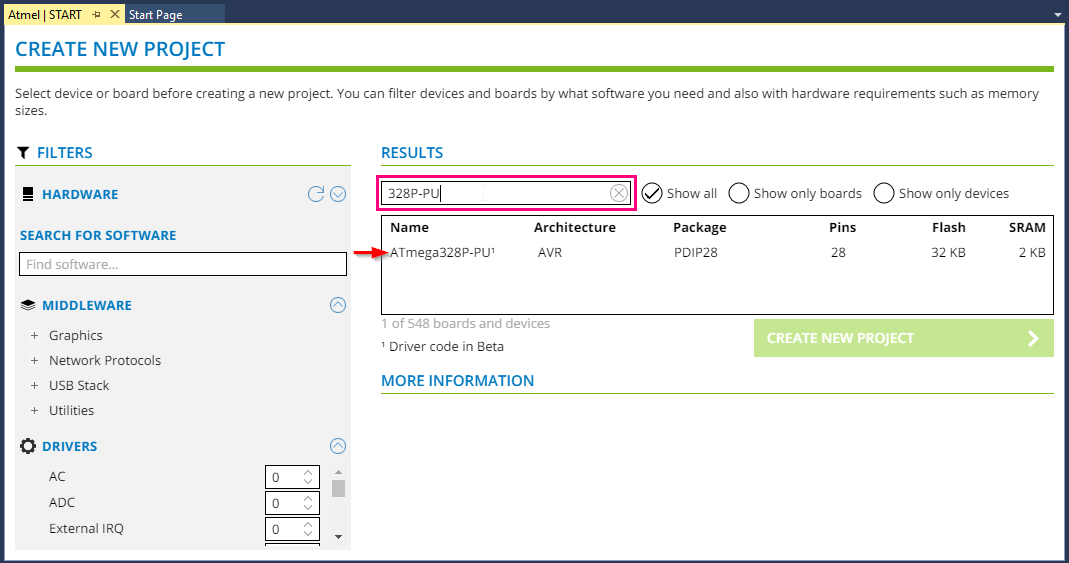Select Show only boards option
This screenshot has height=563, width=1069.
point(795,194)
